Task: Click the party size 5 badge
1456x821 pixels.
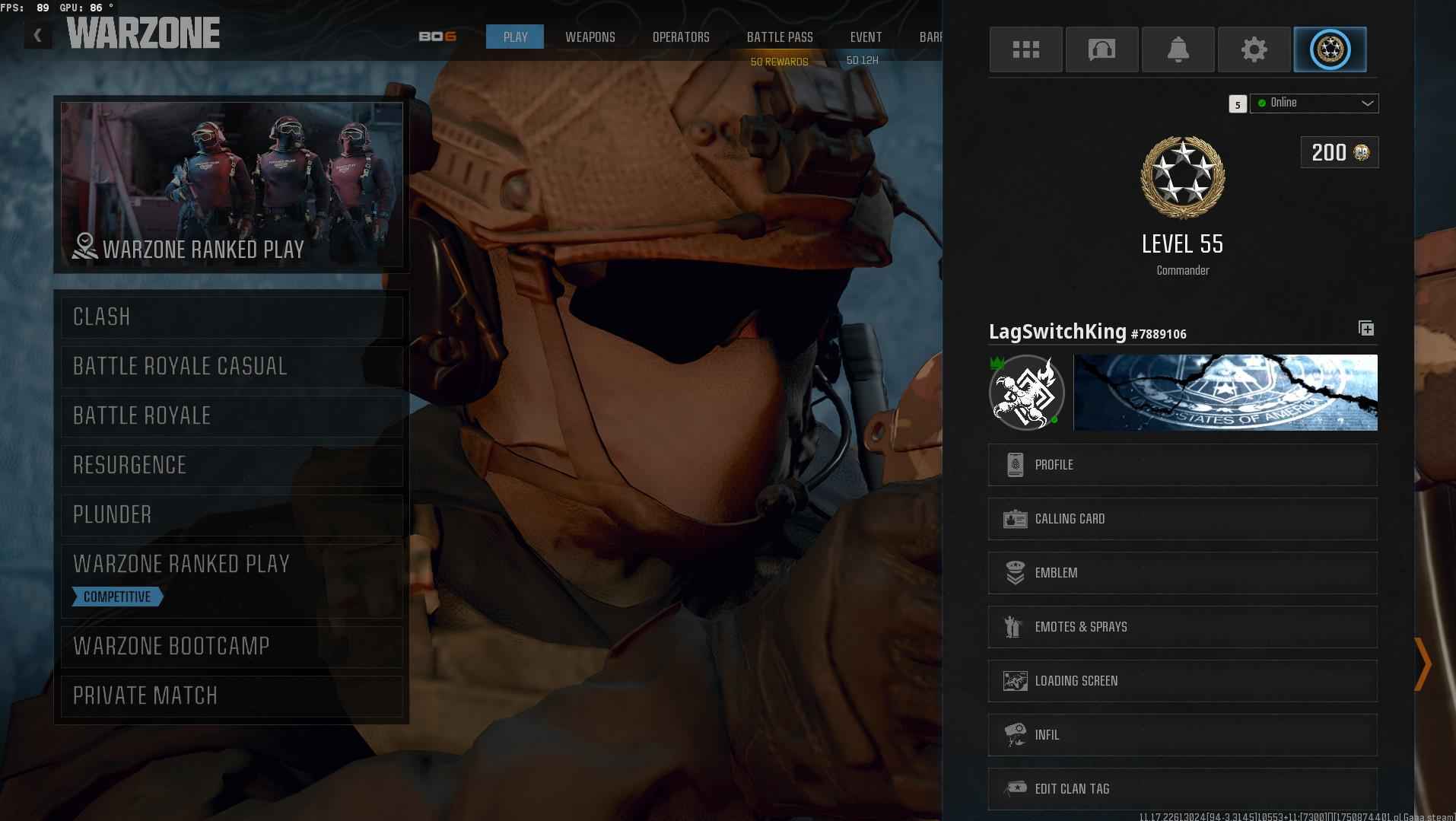Action: click(x=1238, y=104)
